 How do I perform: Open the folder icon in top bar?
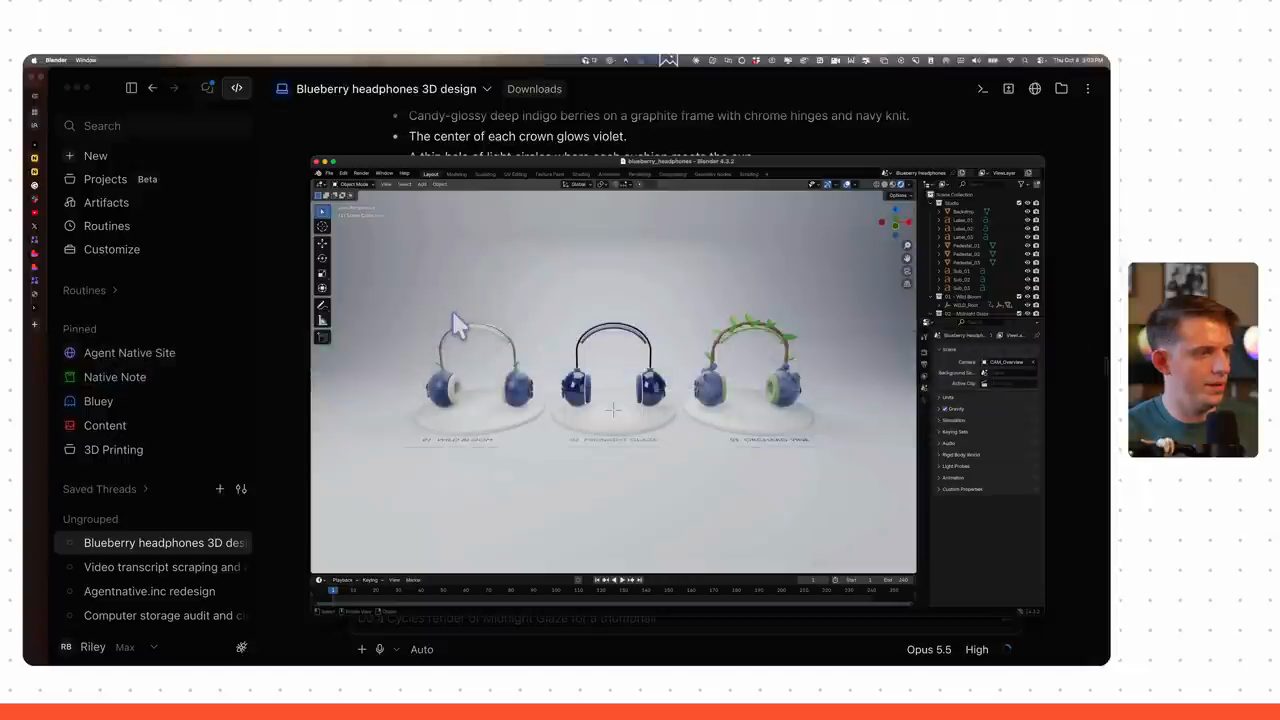coord(1061,89)
